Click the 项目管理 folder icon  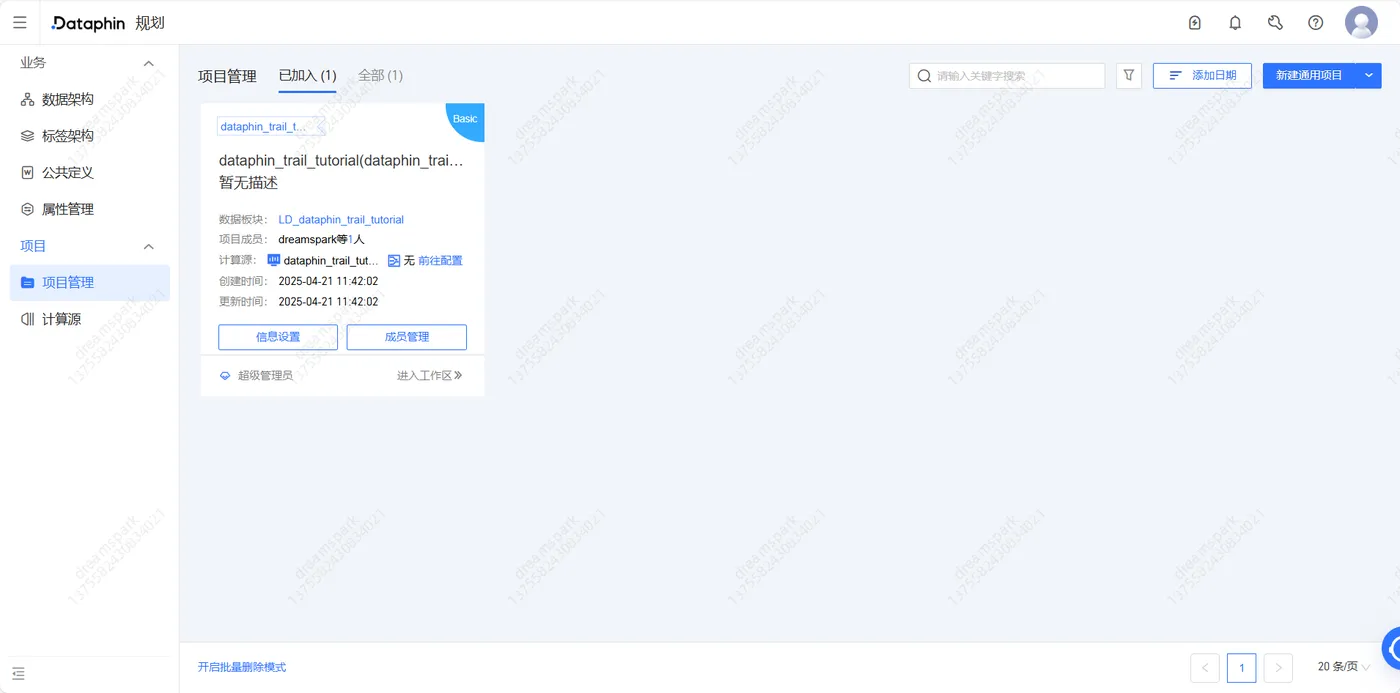pyautogui.click(x=28, y=283)
